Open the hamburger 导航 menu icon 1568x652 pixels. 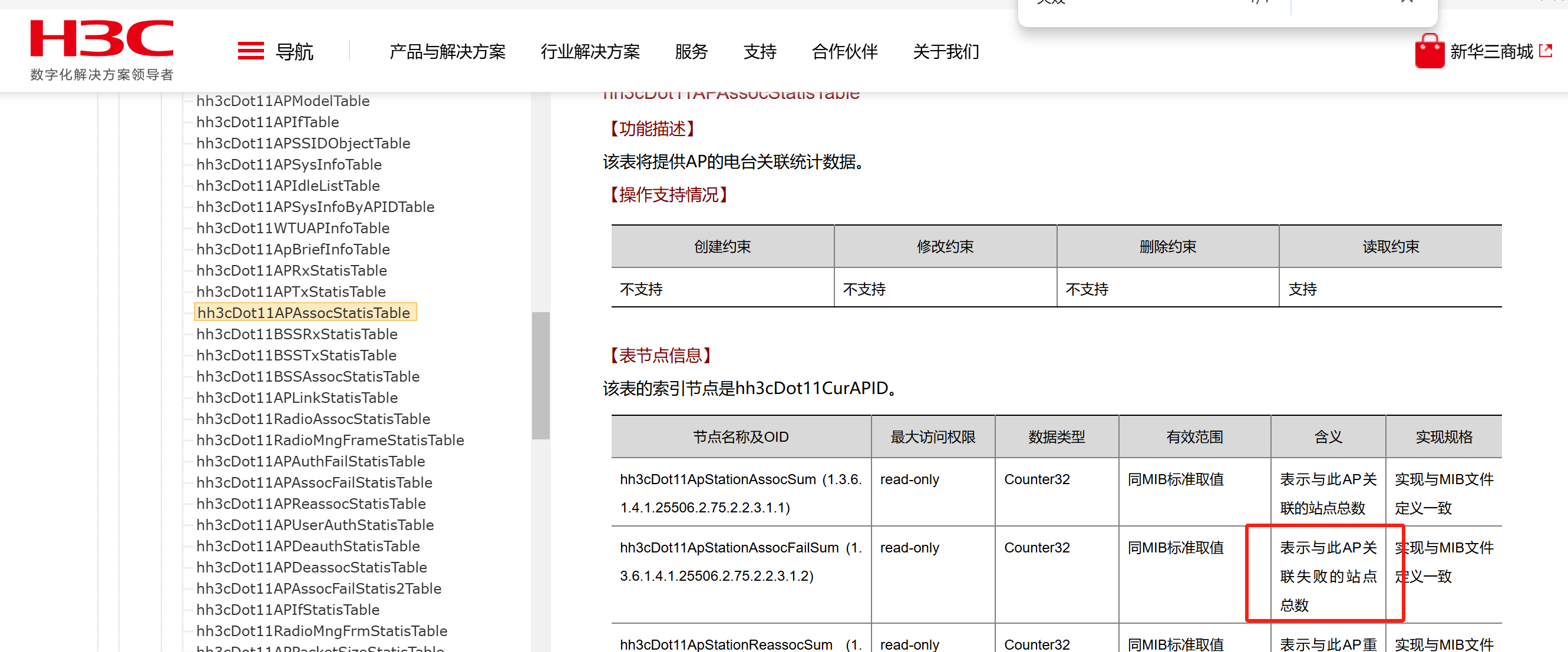point(250,51)
